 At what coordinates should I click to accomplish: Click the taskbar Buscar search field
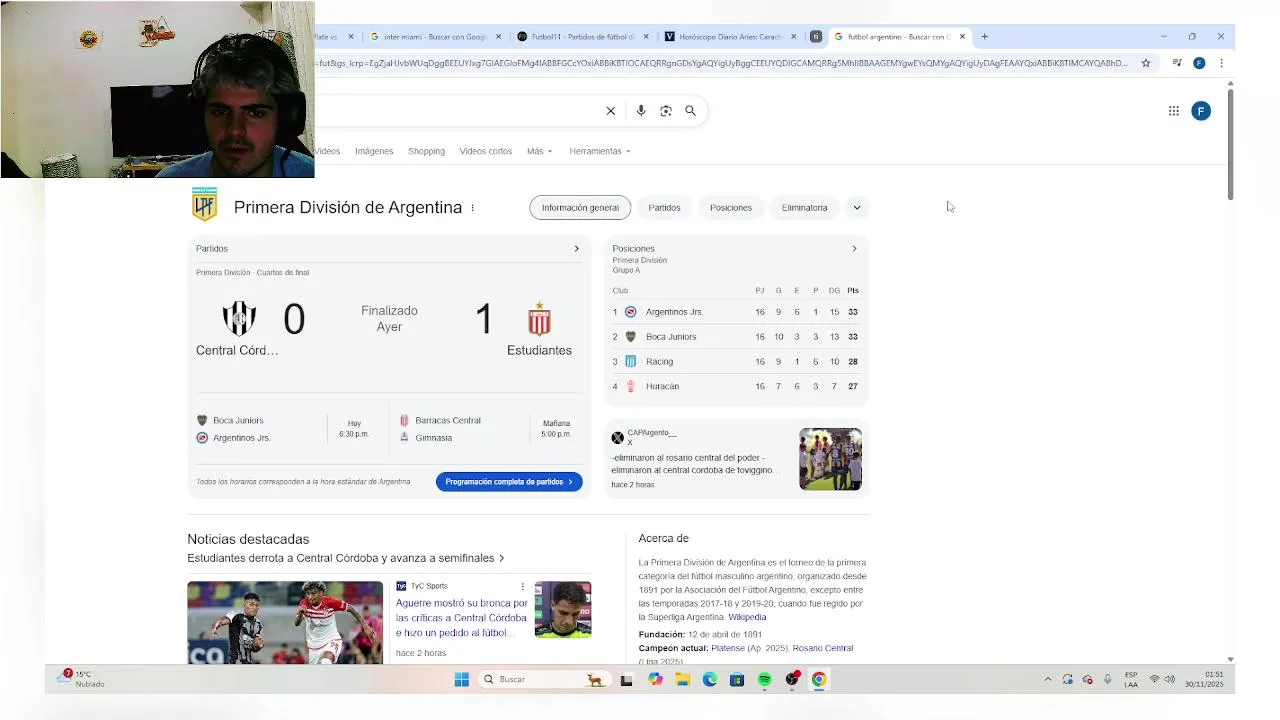click(x=543, y=680)
